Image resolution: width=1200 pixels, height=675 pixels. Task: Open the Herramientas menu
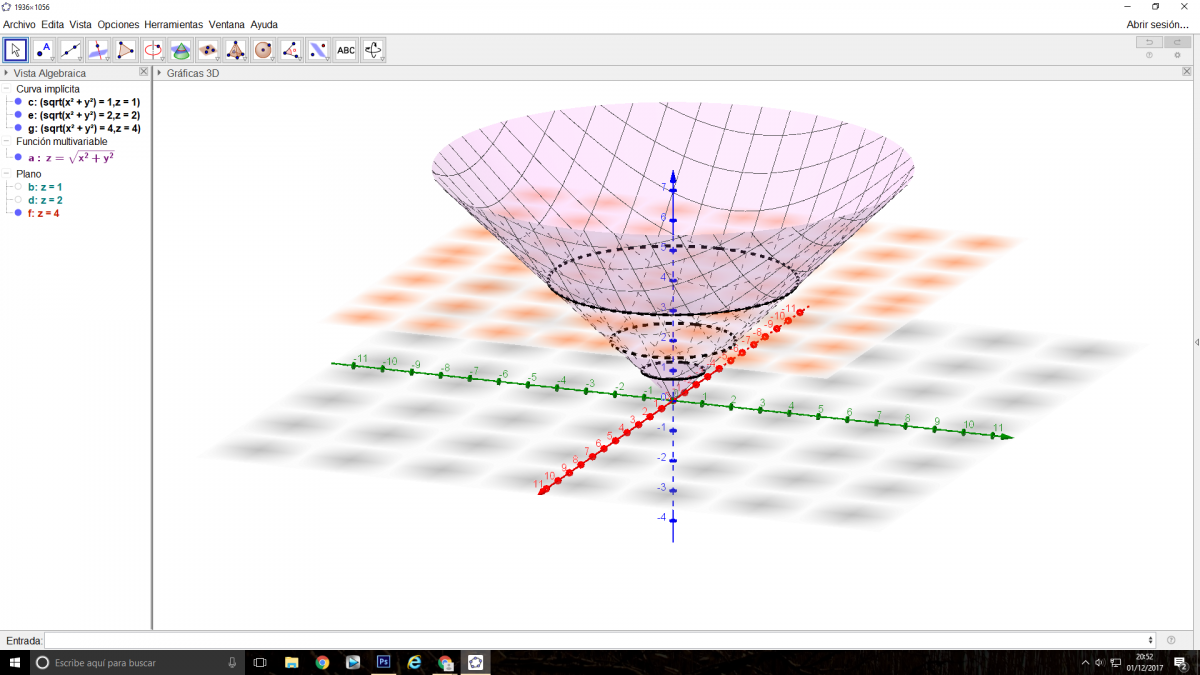pyautogui.click(x=173, y=24)
